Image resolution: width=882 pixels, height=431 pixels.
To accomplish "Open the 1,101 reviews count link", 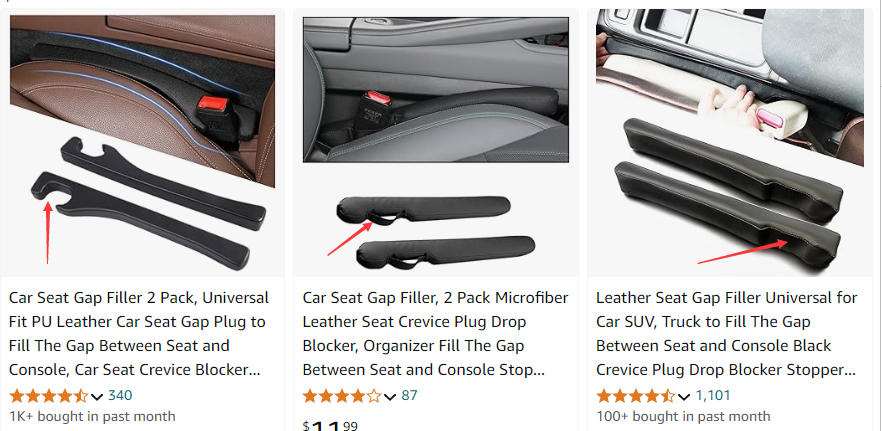I will click(x=713, y=396).
